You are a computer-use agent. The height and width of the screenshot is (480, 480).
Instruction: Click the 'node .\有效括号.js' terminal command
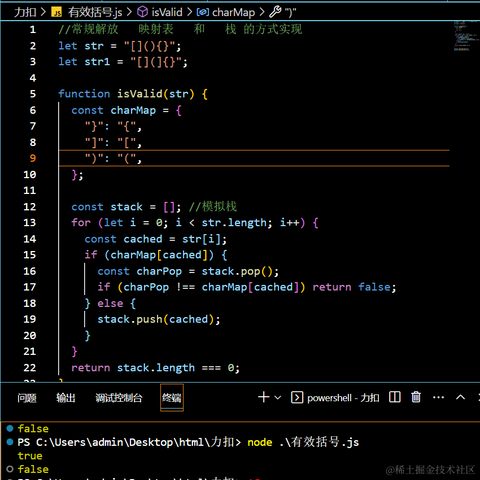coord(303,442)
